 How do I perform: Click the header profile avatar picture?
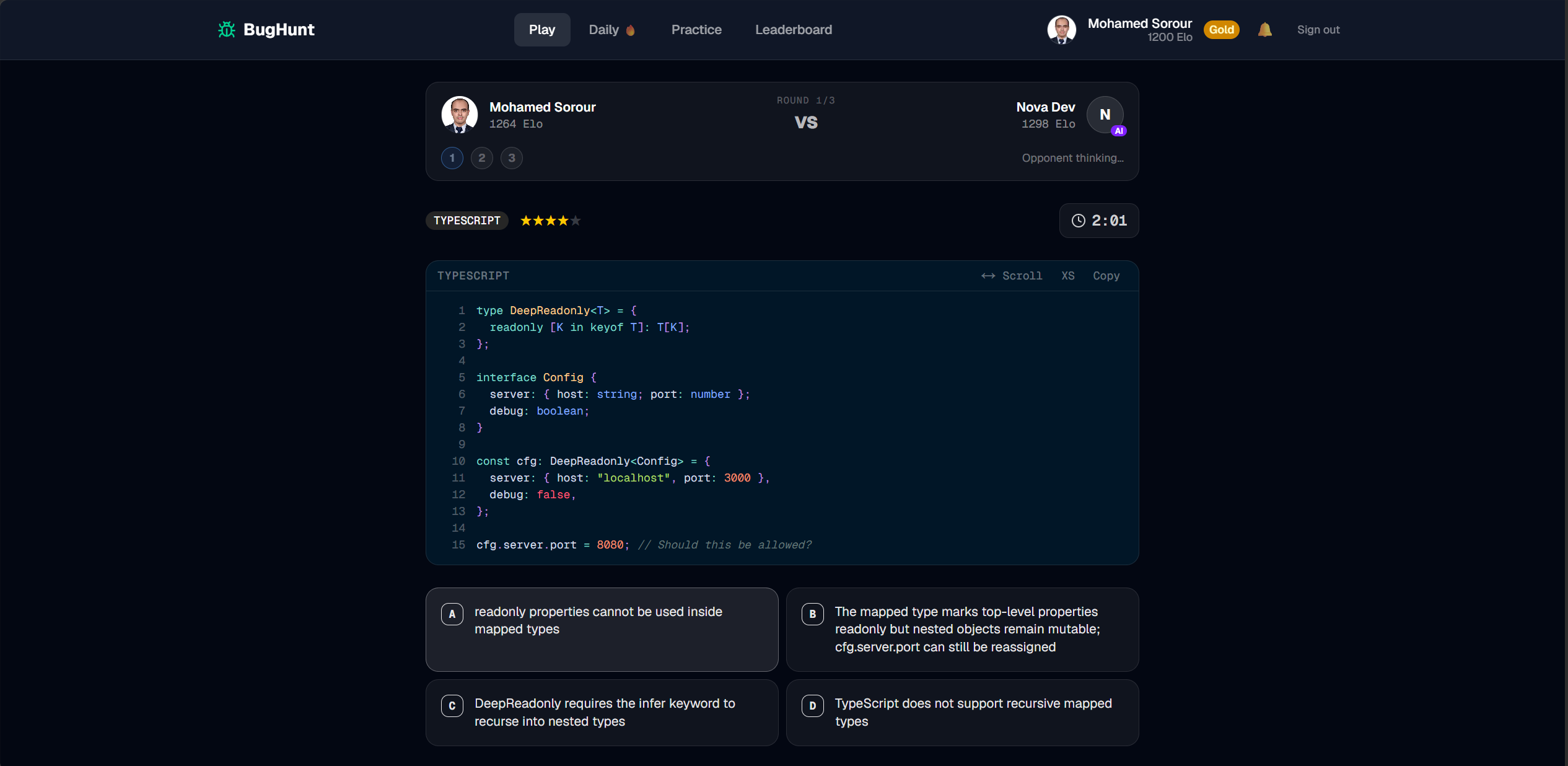click(x=1061, y=30)
